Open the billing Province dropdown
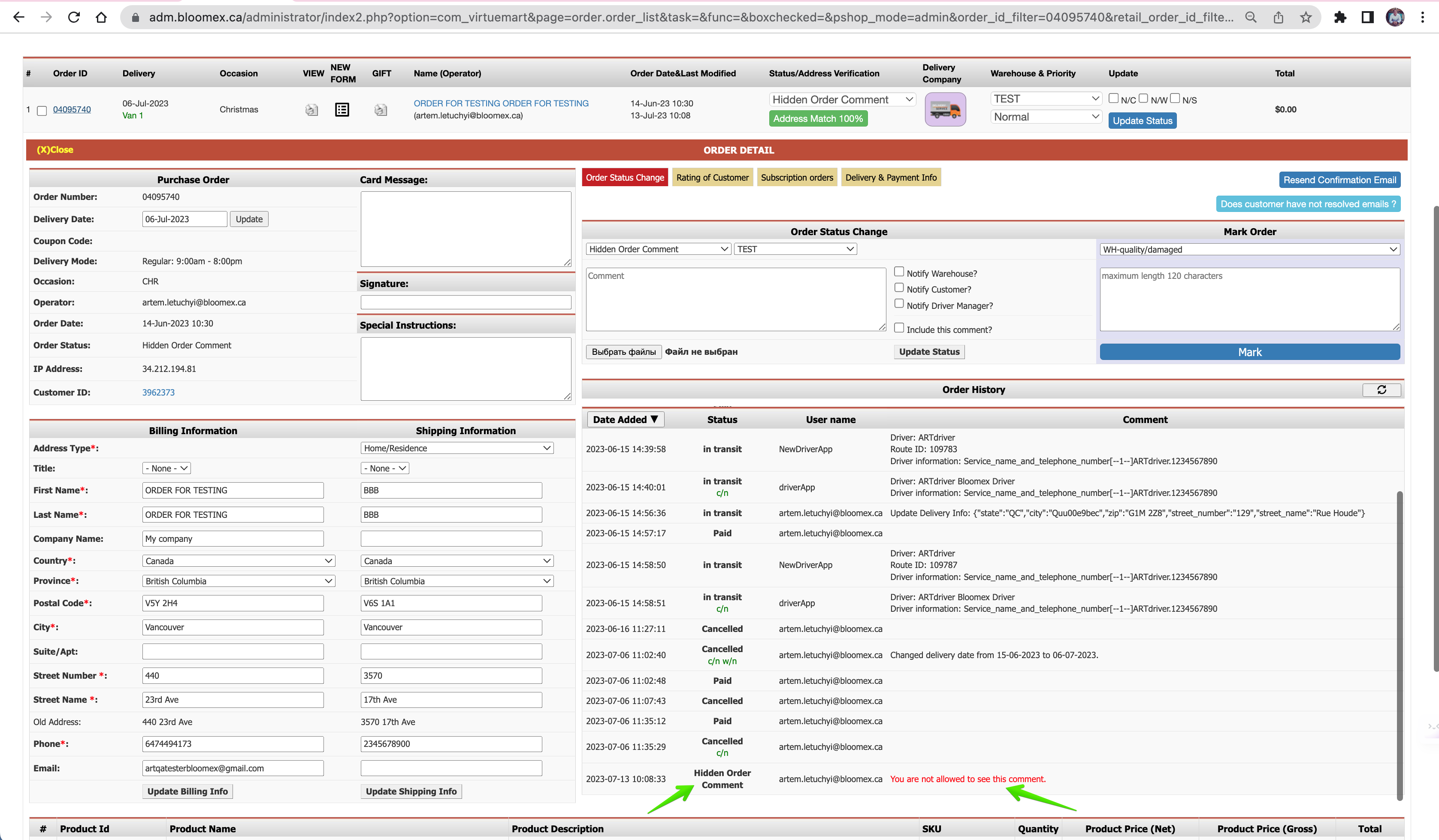1439x840 pixels. 239,581
